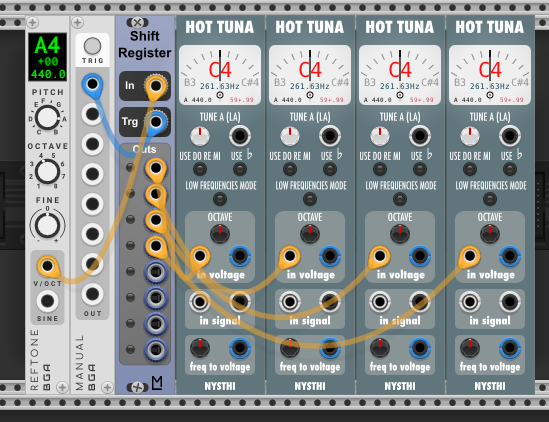Viewport: 549px width, 422px height.
Task: Click the first Hot Tuna module title
Action: 220,27
